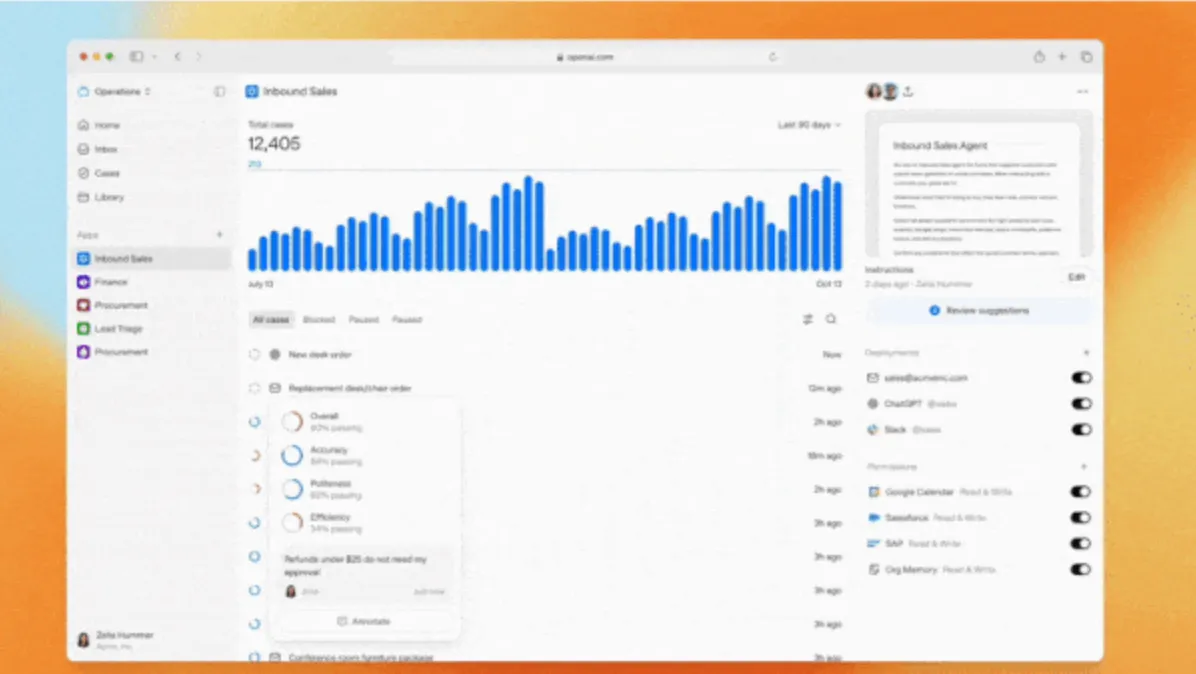This screenshot has width=1196, height=674.
Task: Reload the page from the address bar
Action: (773, 56)
